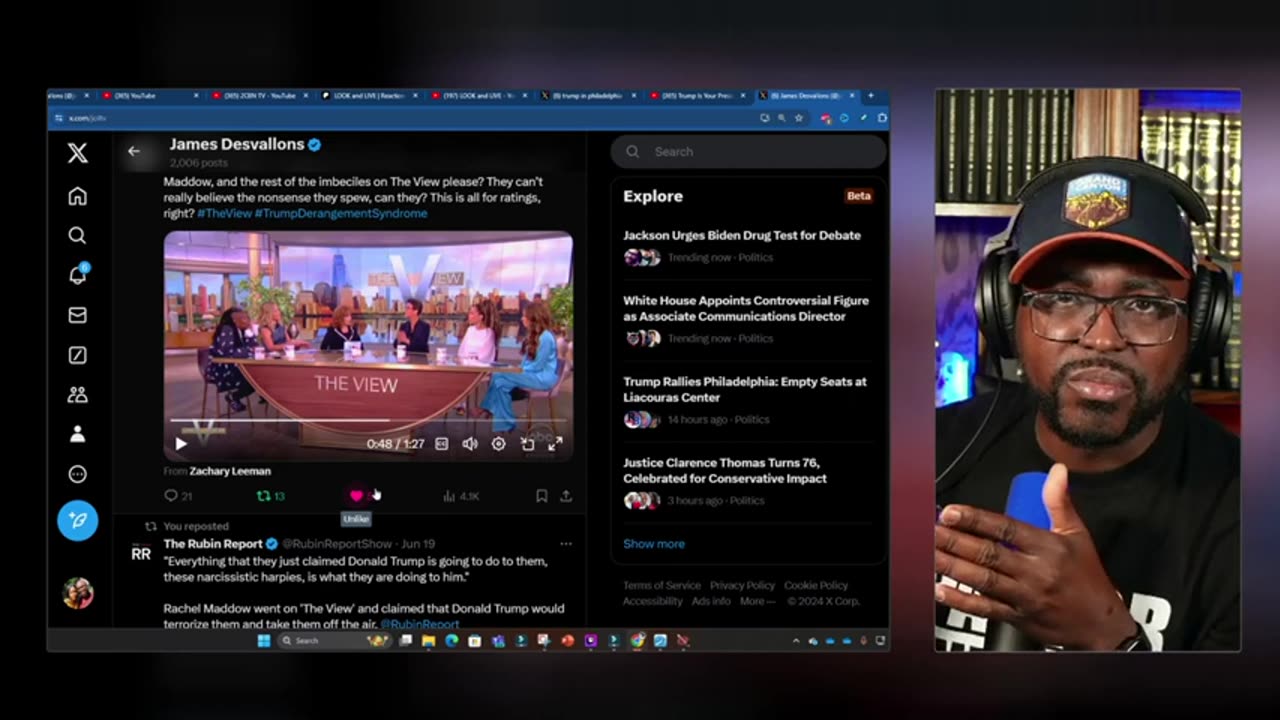1280x720 pixels.
Task: Open File Explorer from the taskbar
Action: click(x=428, y=641)
